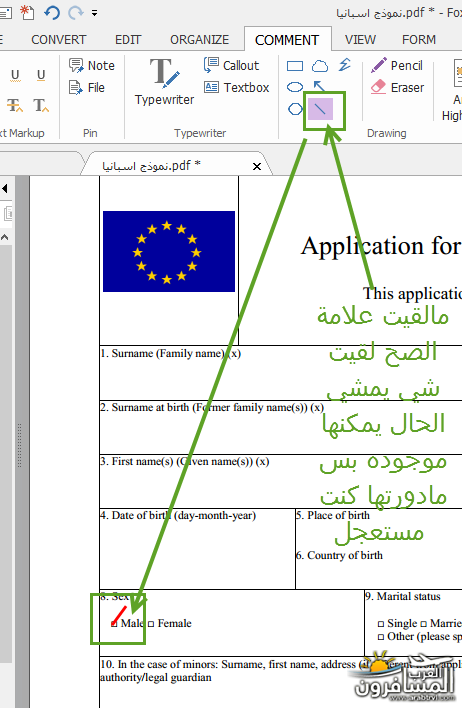Choose the Eraser tool

pos(397,87)
